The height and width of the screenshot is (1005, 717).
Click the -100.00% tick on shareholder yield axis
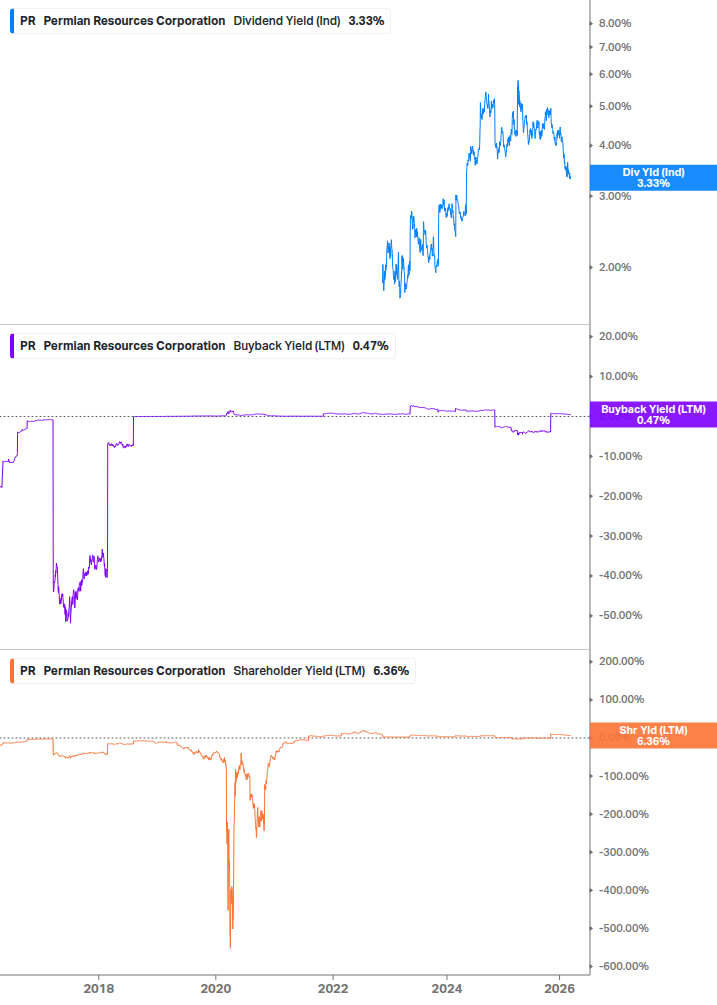(x=623, y=776)
